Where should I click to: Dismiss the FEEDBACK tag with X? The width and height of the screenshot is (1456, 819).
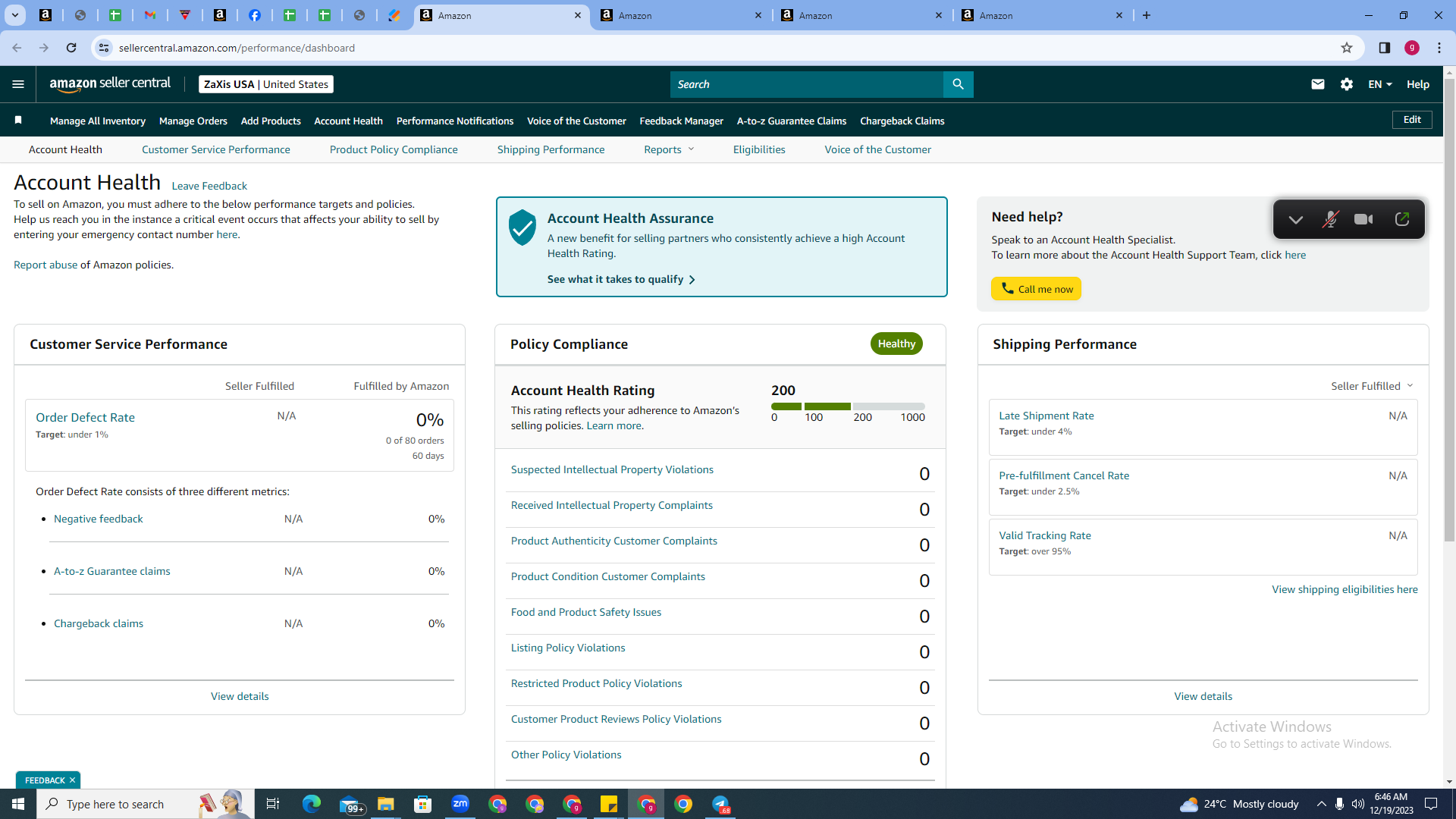(72, 780)
